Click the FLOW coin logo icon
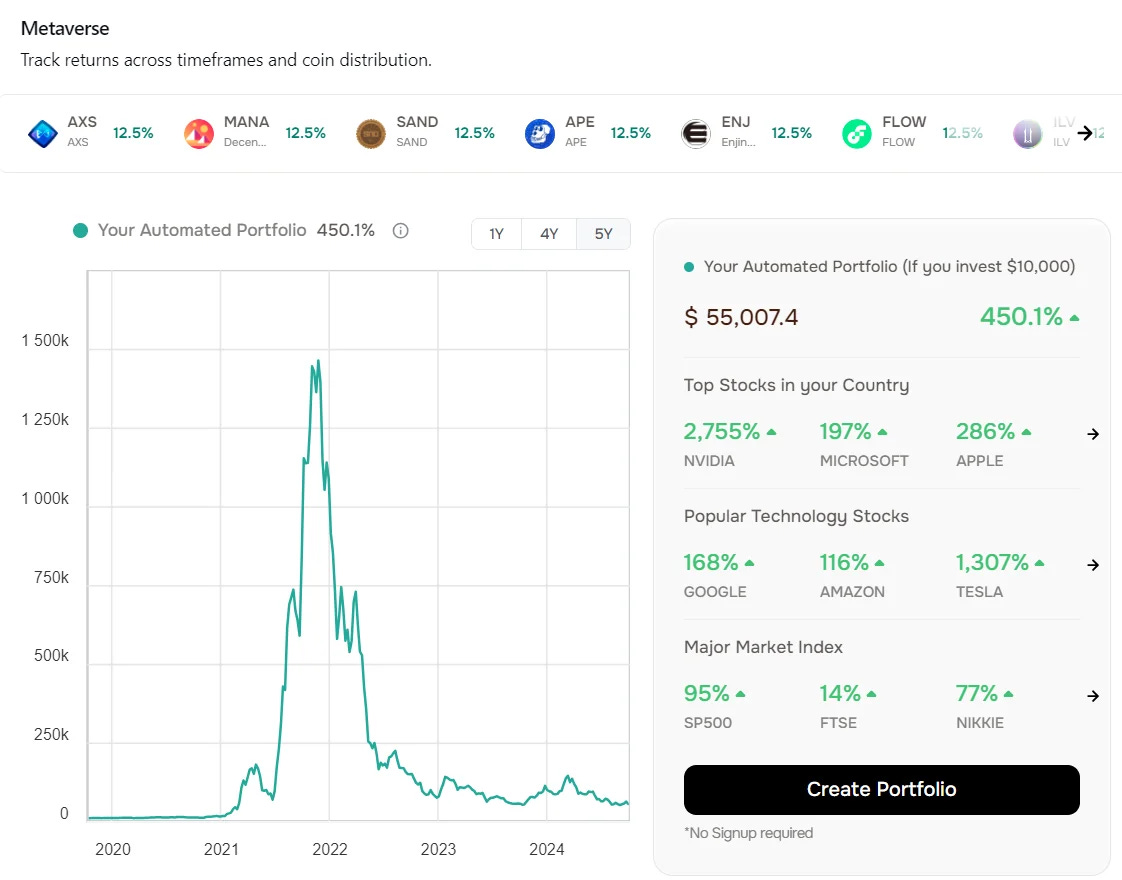Screen dimensions: 1122x880 pyautogui.click(x=857, y=134)
